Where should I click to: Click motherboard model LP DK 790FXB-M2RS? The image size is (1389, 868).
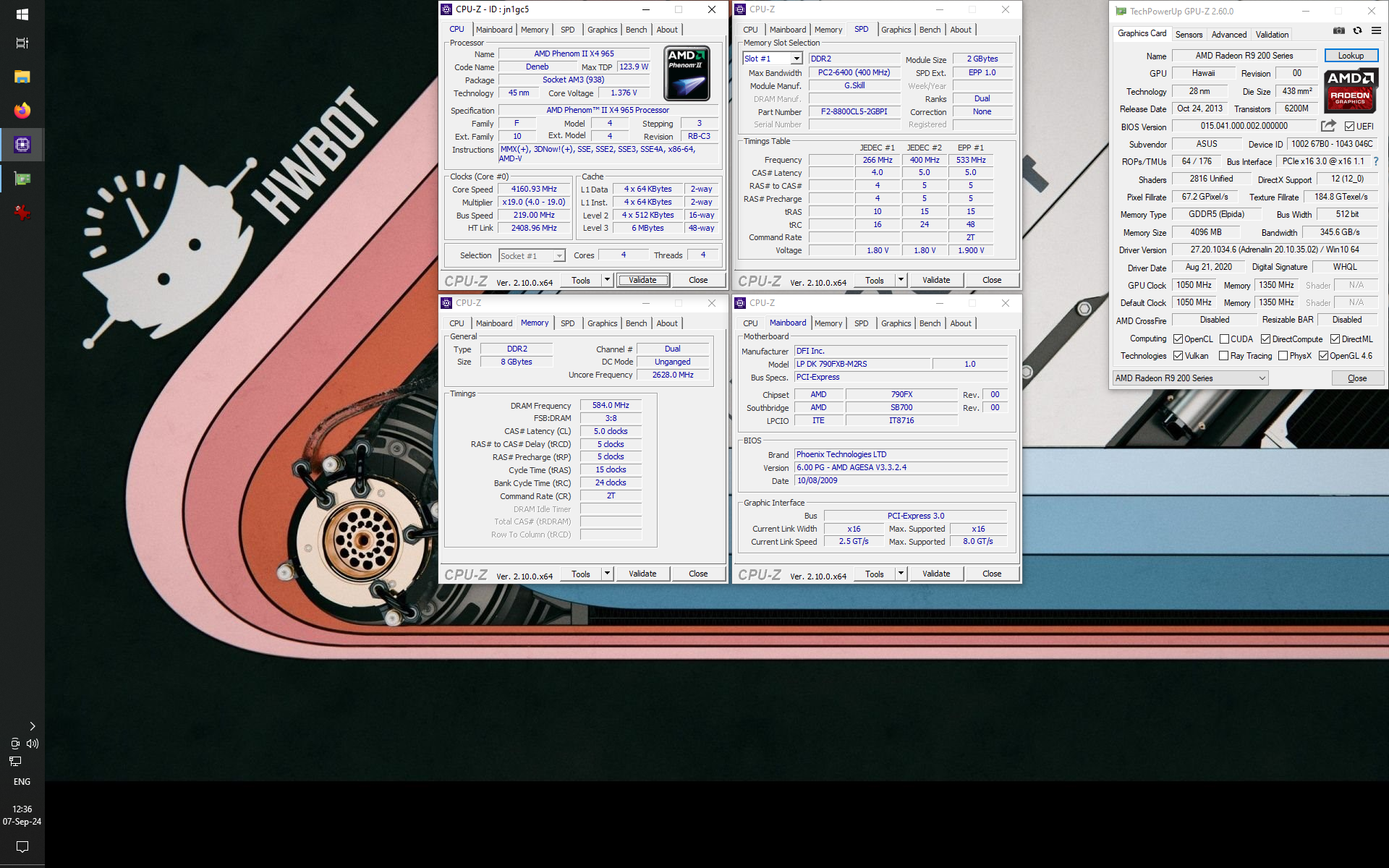pyautogui.click(x=862, y=364)
